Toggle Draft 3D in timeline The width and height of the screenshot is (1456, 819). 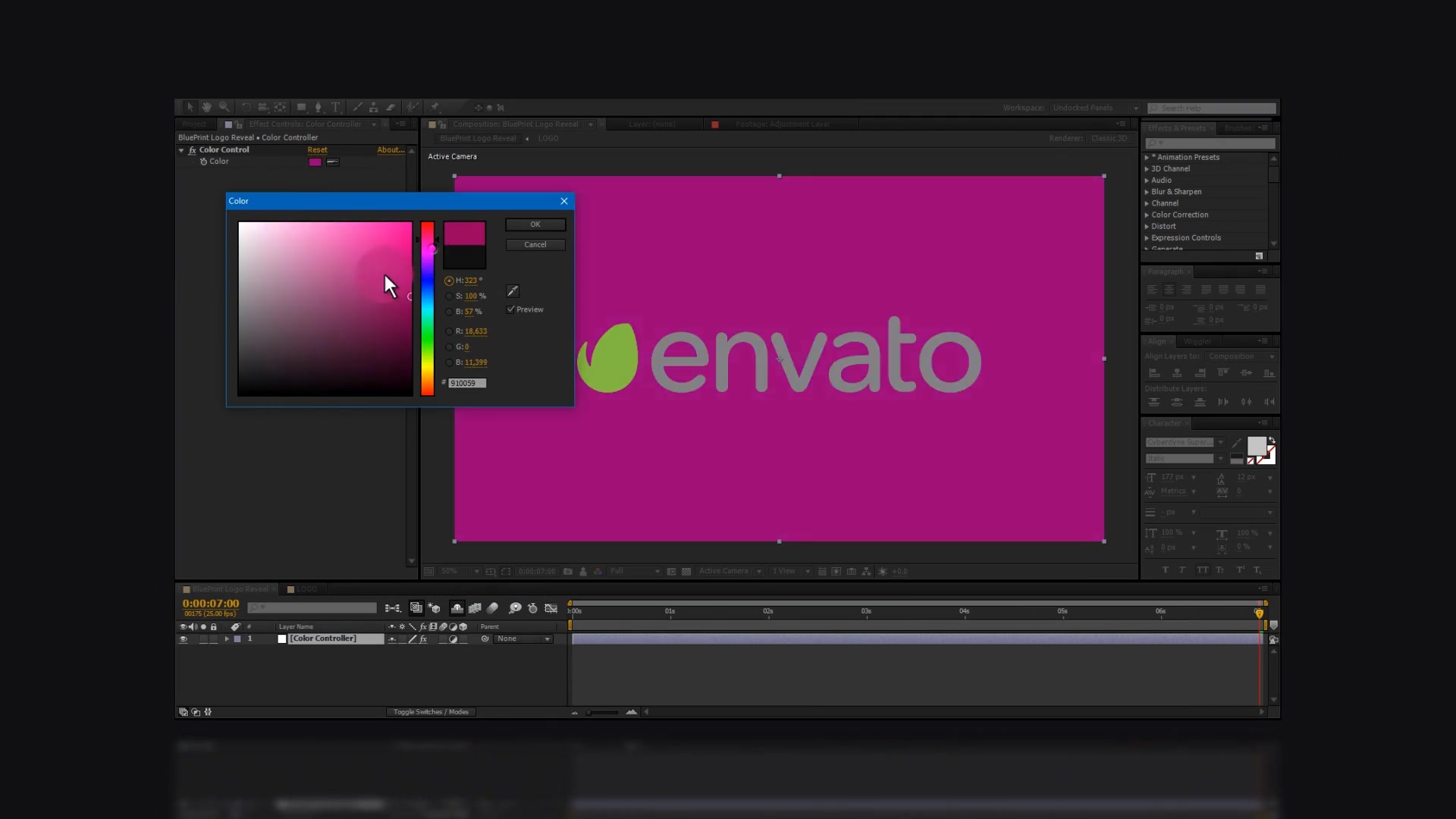coord(435,608)
